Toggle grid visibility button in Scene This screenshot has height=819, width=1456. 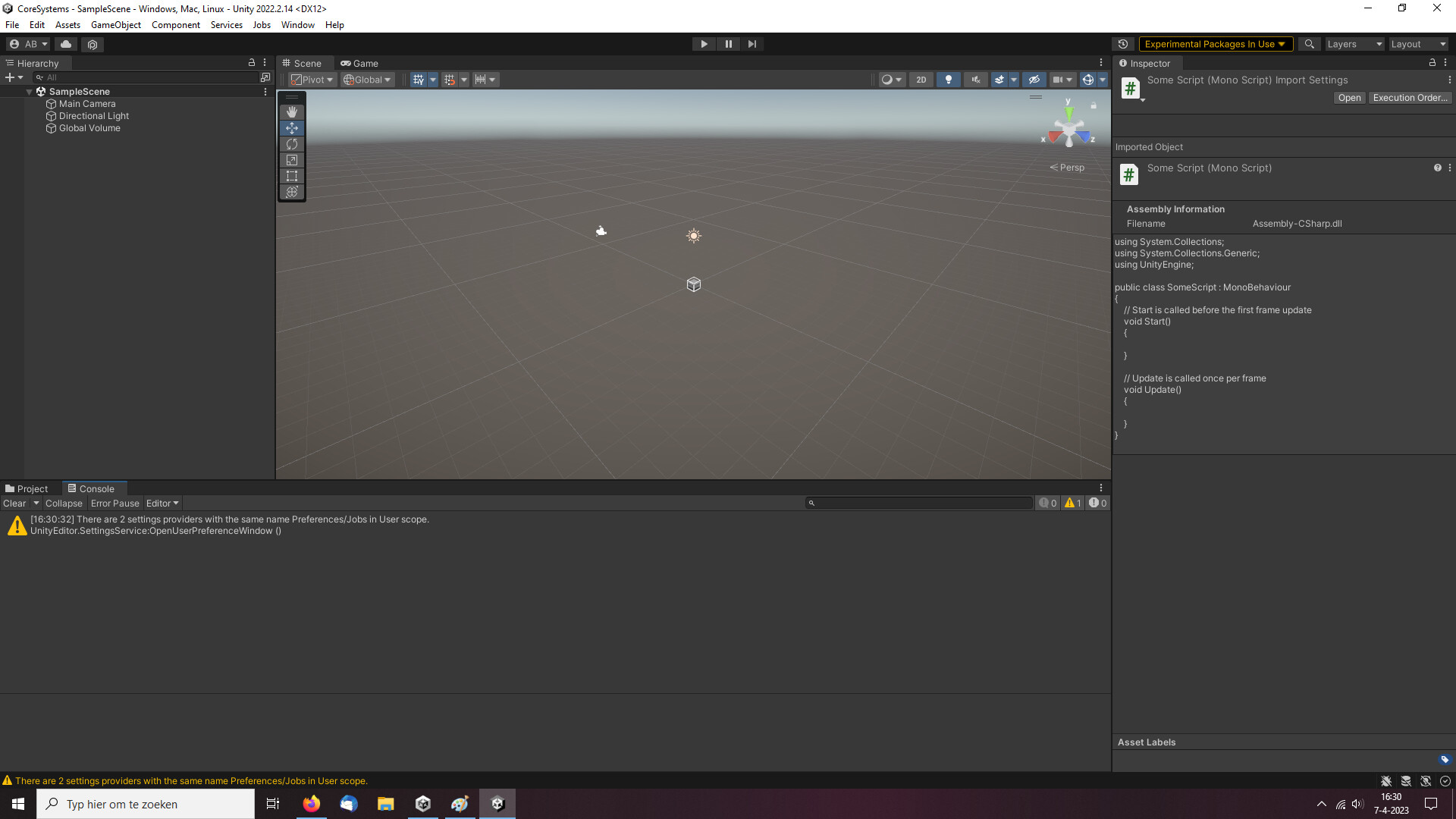(419, 80)
